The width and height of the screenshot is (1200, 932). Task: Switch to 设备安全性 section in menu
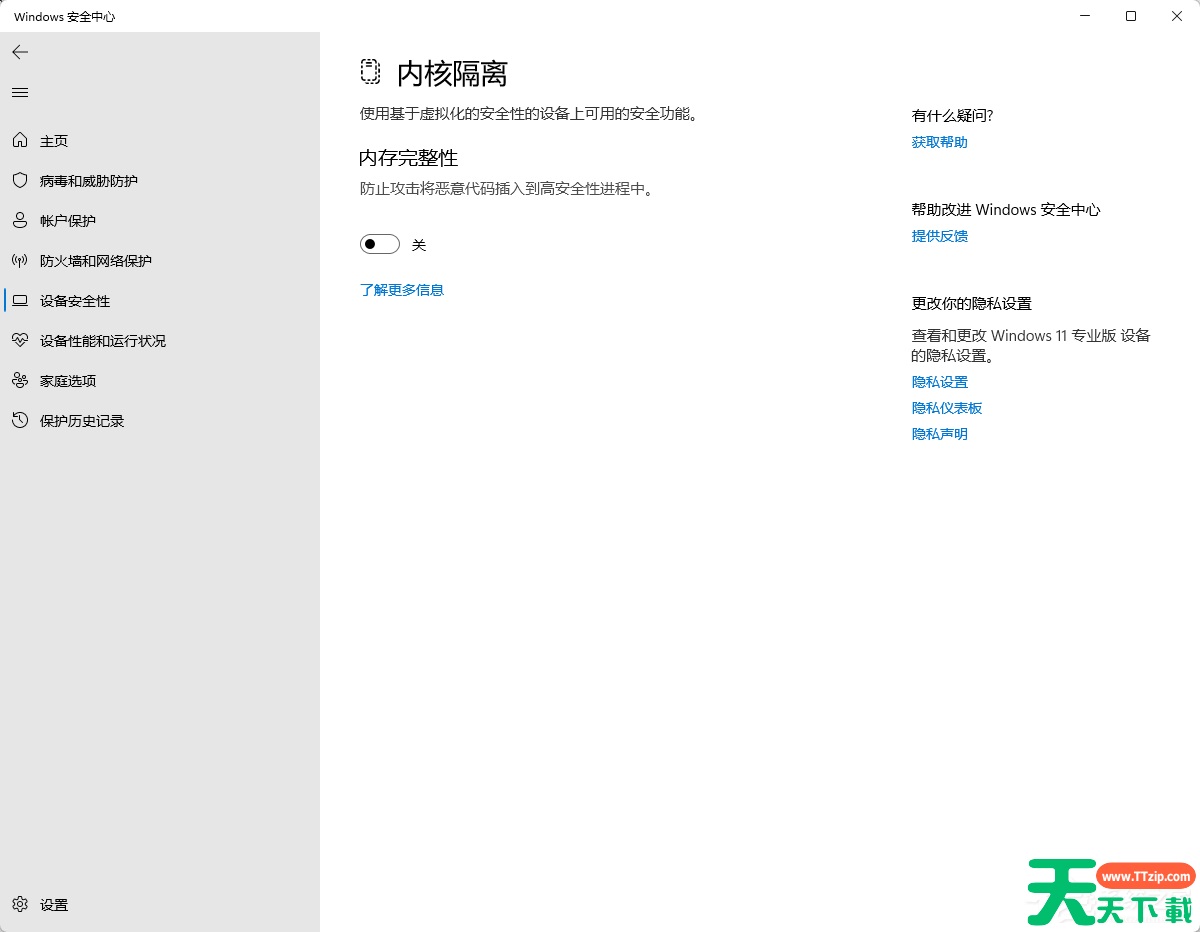click(75, 300)
